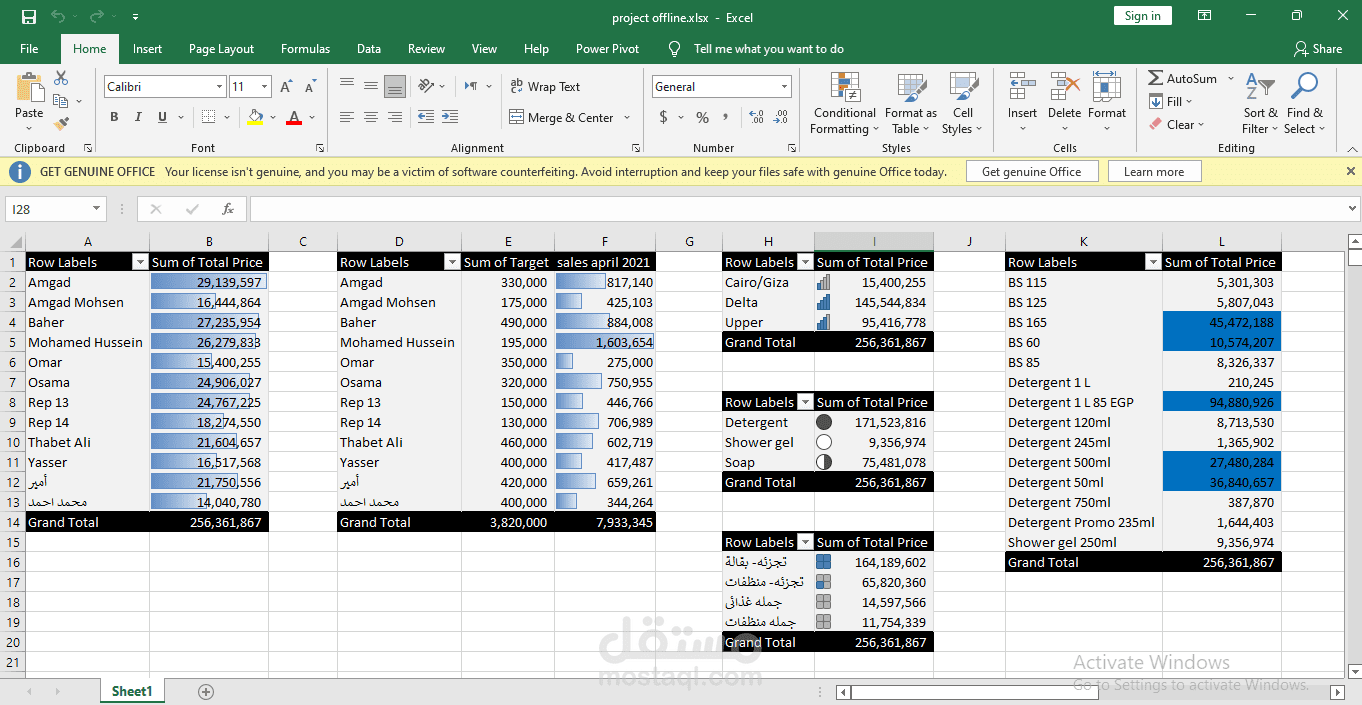Click Decrease Decimal icon

(x=780, y=117)
